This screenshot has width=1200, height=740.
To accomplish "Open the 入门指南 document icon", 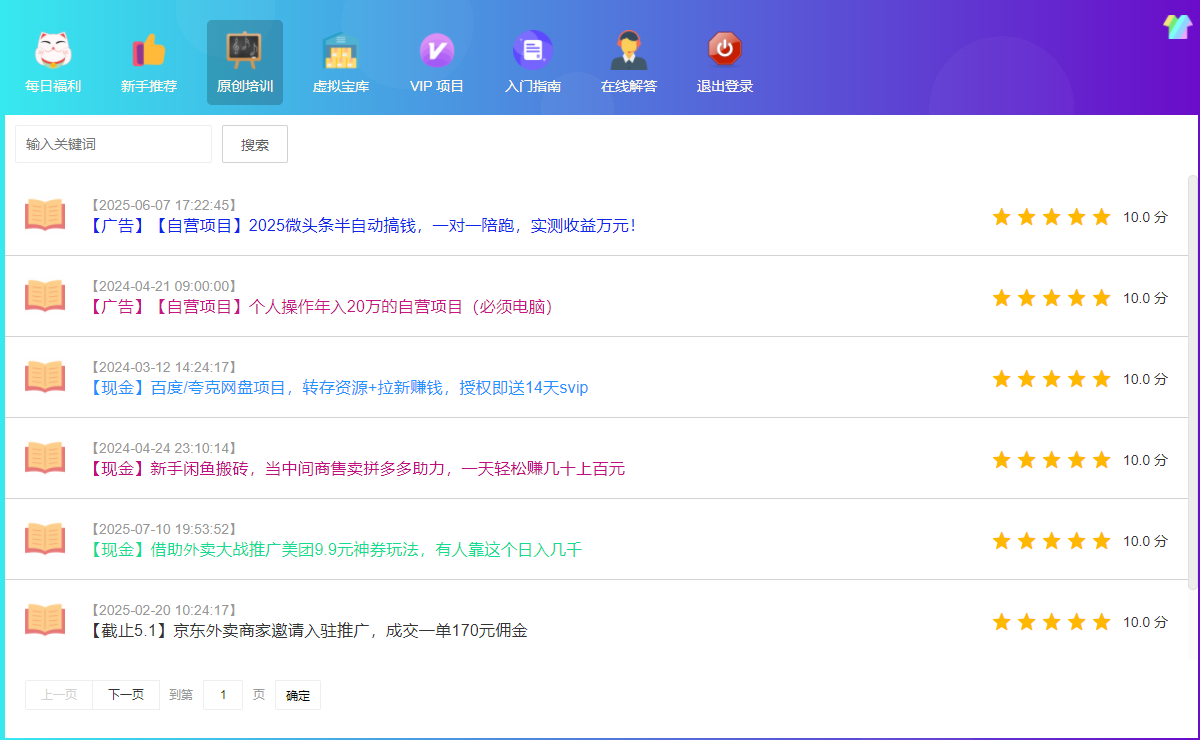I will 533,50.
